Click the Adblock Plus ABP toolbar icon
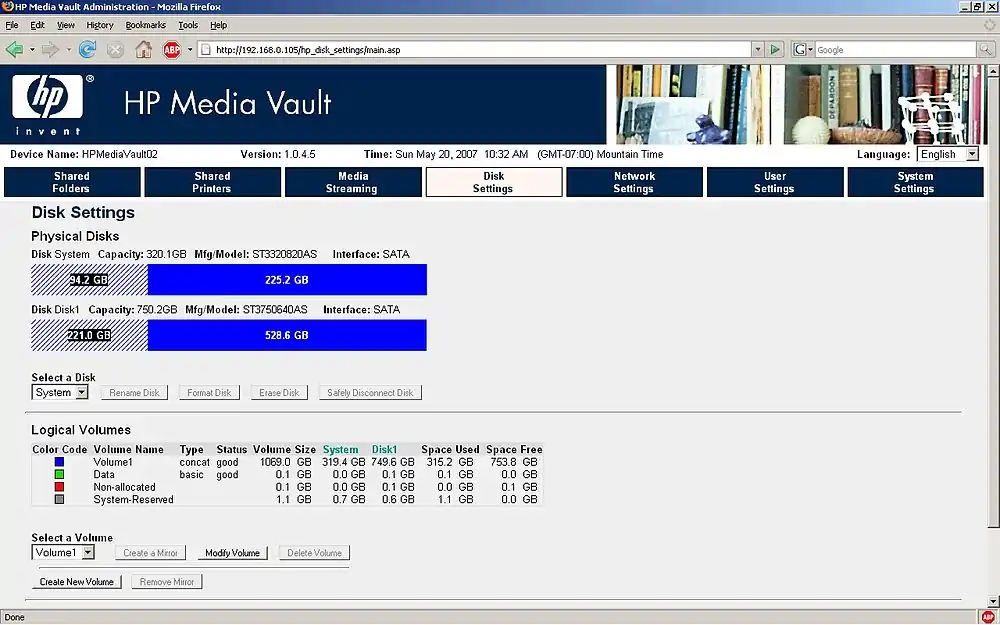The width and height of the screenshot is (1000, 625). click(x=171, y=49)
